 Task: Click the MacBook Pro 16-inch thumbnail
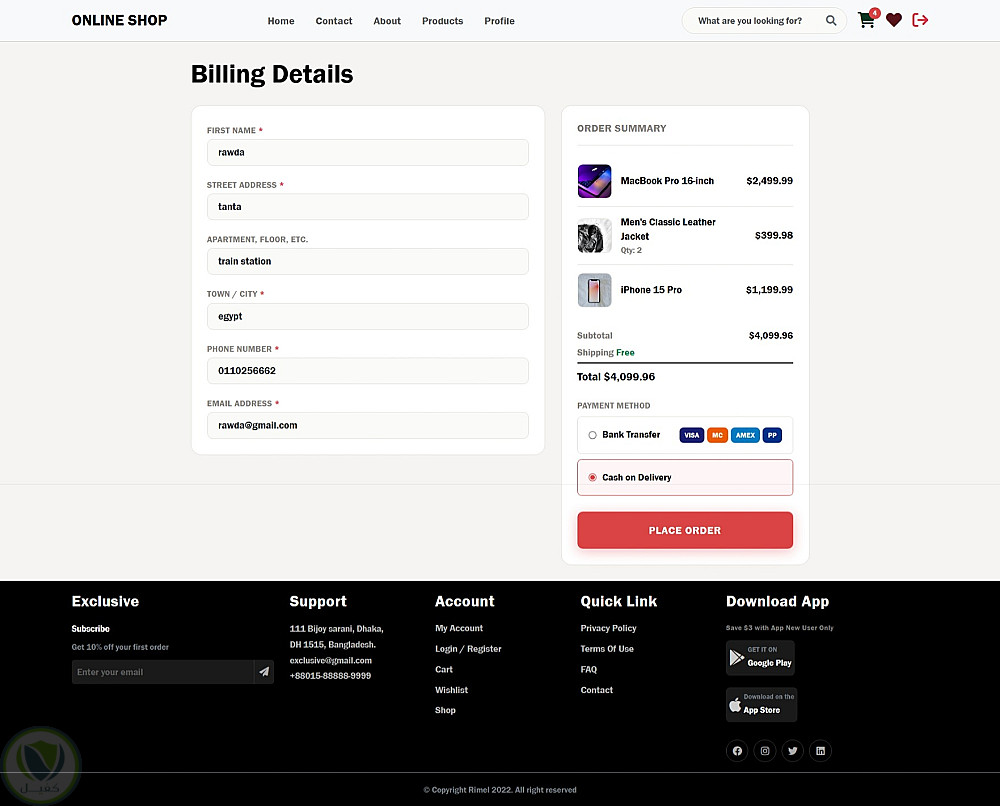tap(594, 181)
